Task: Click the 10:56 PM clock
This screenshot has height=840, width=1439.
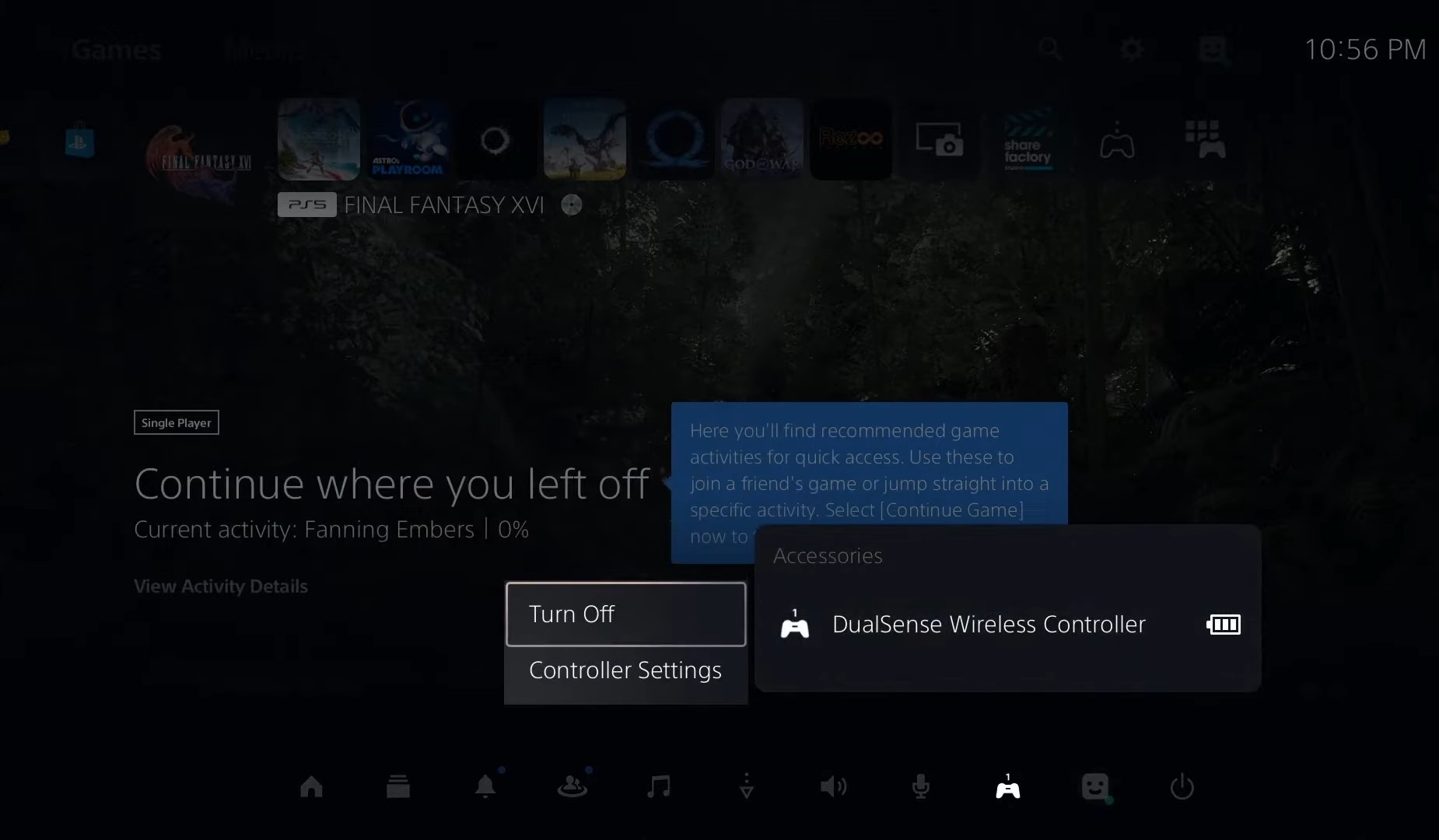Action: (x=1365, y=50)
